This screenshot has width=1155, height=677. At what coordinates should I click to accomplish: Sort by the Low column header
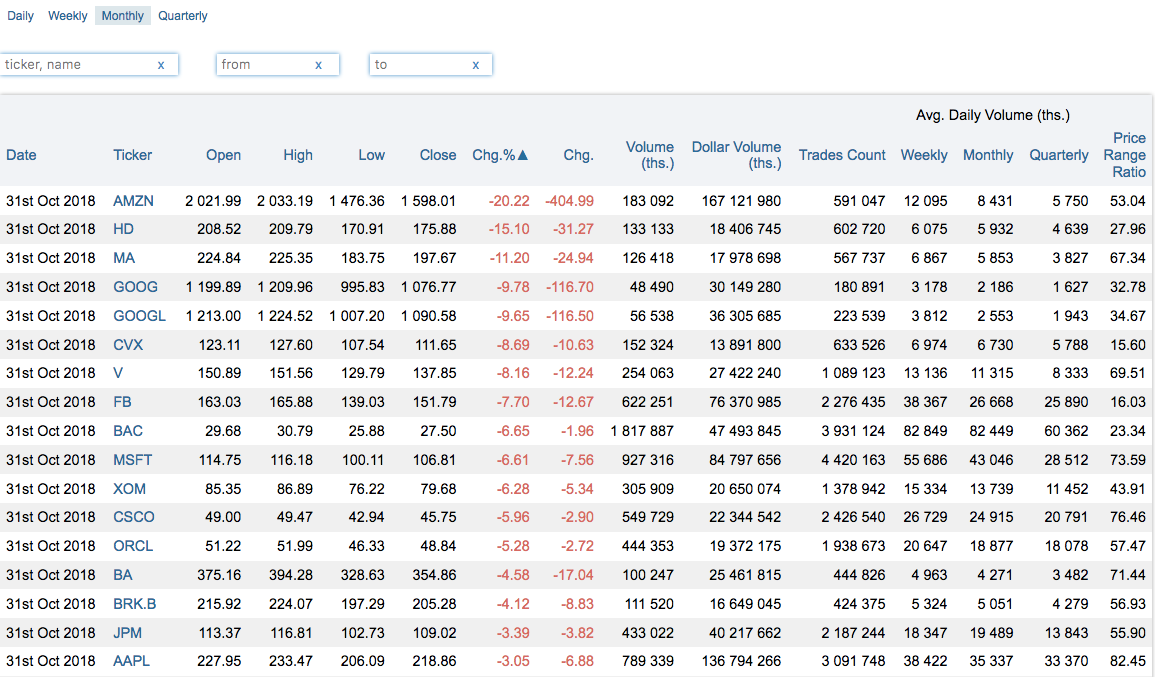(371, 155)
